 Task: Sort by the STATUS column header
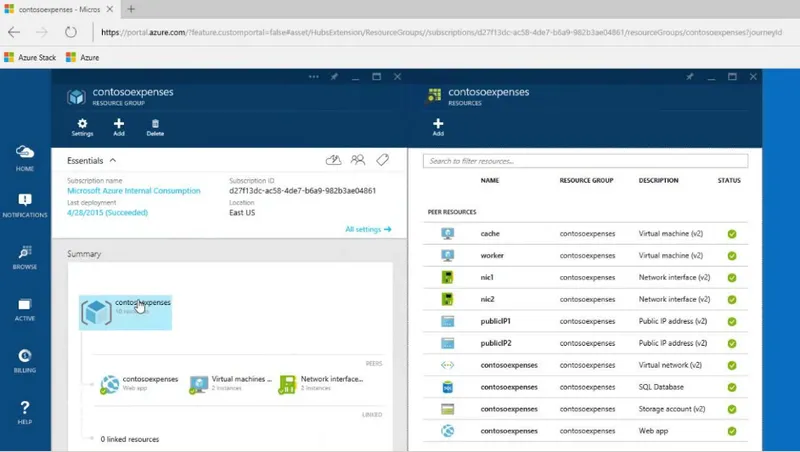coord(729,181)
